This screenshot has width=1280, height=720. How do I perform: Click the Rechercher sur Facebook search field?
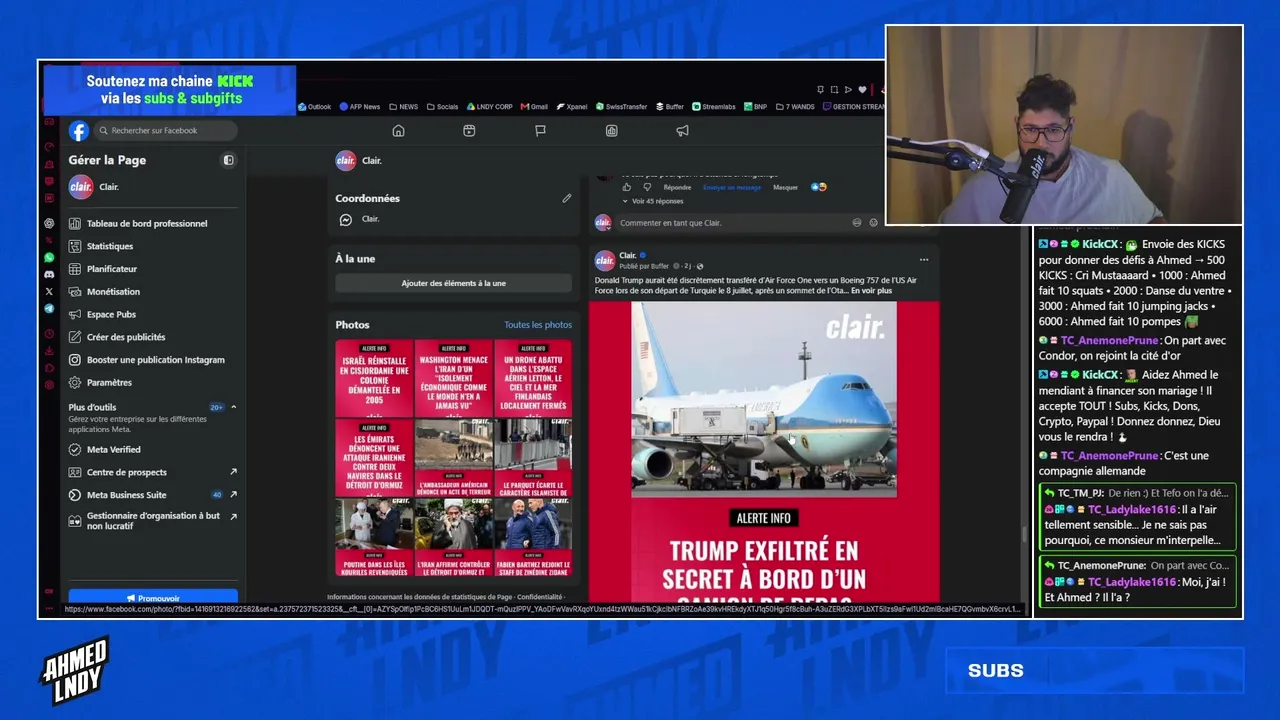pyautogui.click(x=165, y=131)
